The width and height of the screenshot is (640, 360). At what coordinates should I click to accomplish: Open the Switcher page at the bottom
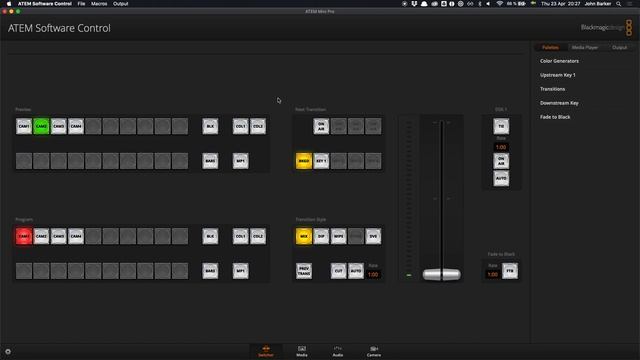tap(266, 351)
